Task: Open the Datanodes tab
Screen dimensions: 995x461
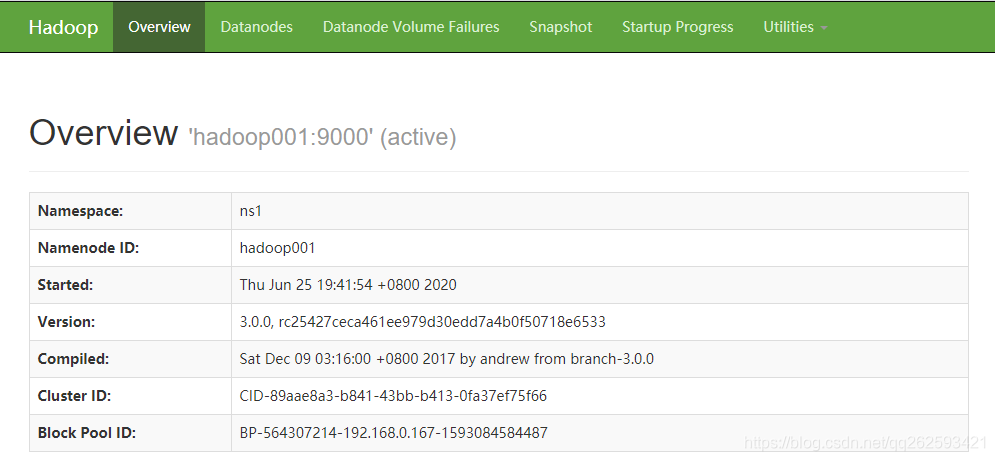Action: [x=256, y=27]
